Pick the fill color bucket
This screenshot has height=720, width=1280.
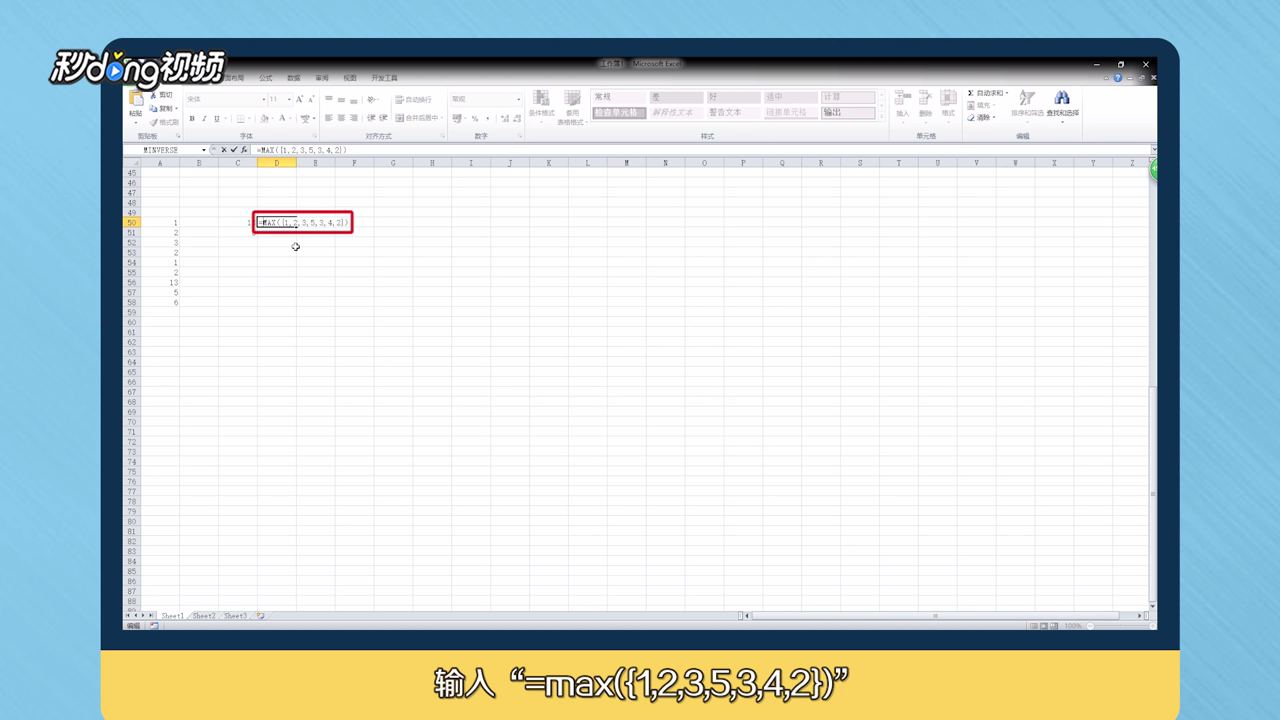[263, 118]
